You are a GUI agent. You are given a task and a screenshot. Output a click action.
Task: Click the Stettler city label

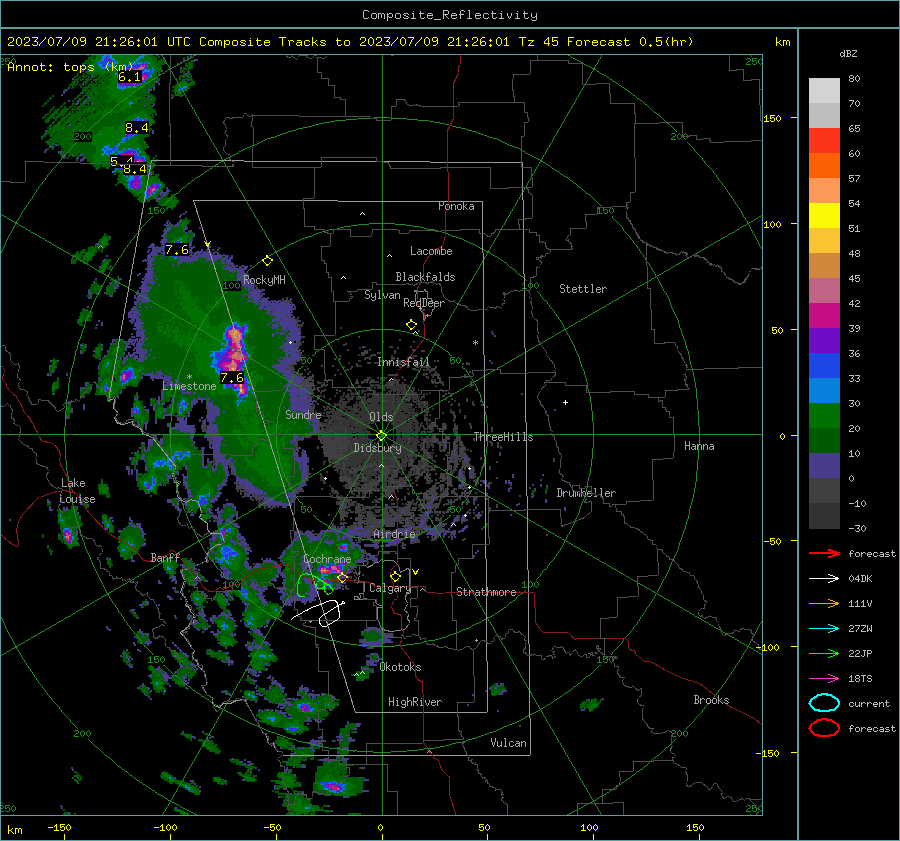583,289
